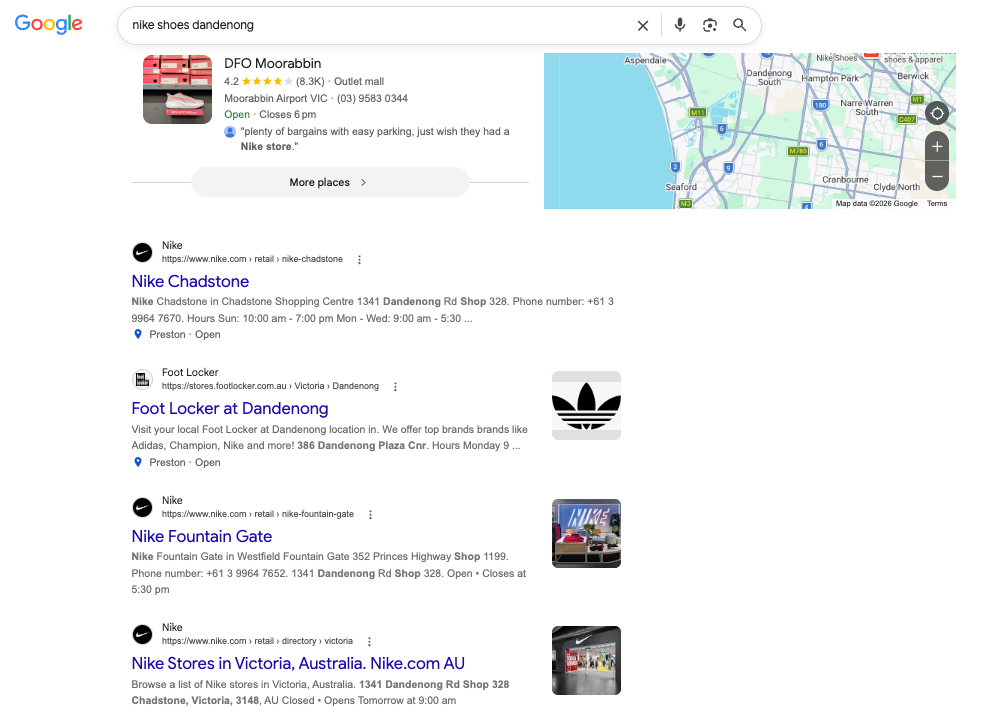Click Clyde North label on the map

tap(897, 187)
